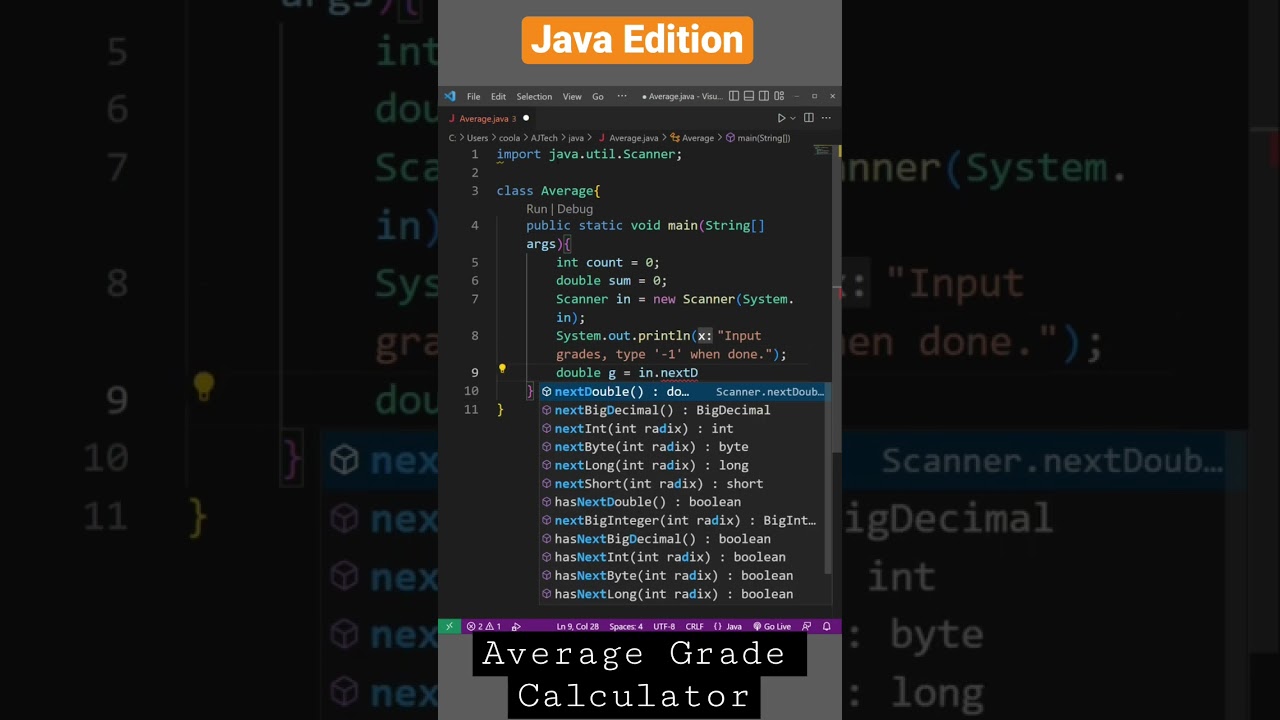Screen dimensions: 1280x720
Task: Select nextBigInteger(int radix) suggestion
Action: (683, 520)
